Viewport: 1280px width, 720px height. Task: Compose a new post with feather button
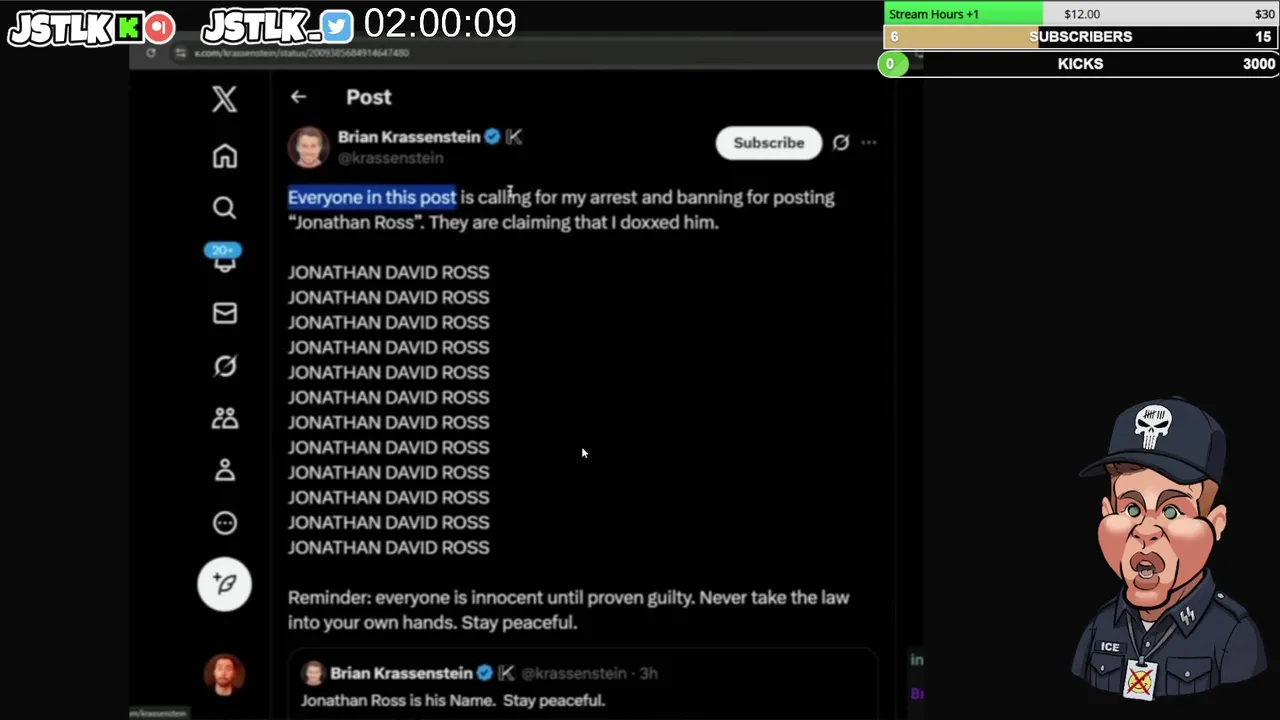coord(224,584)
